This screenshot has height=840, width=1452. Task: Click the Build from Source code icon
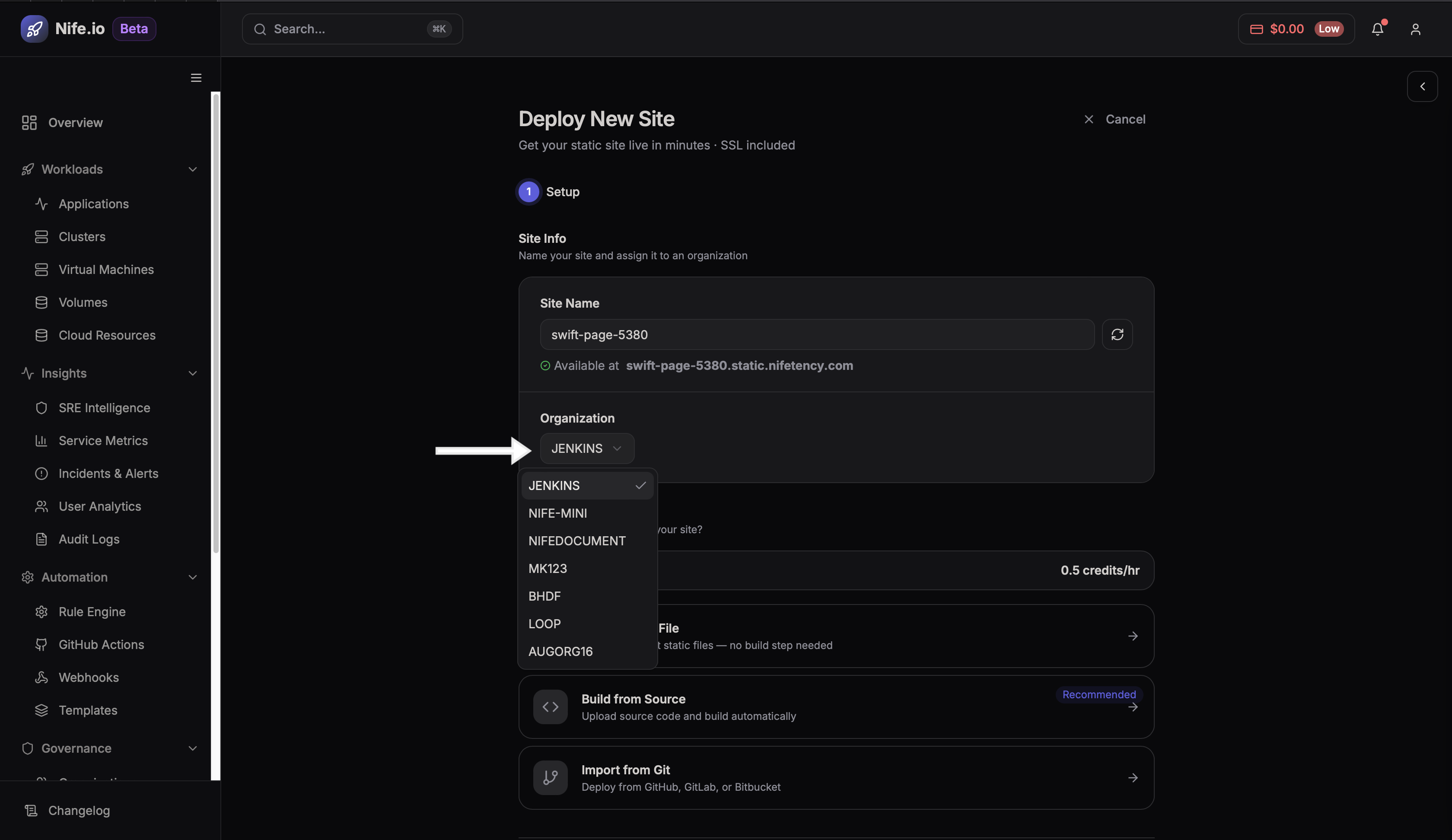click(x=550, y=706)
